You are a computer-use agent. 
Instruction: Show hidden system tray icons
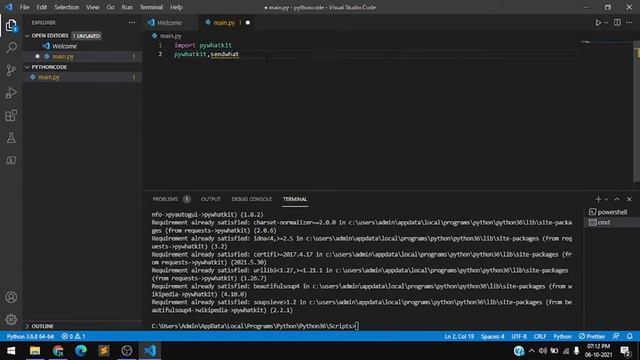point(531,351)
